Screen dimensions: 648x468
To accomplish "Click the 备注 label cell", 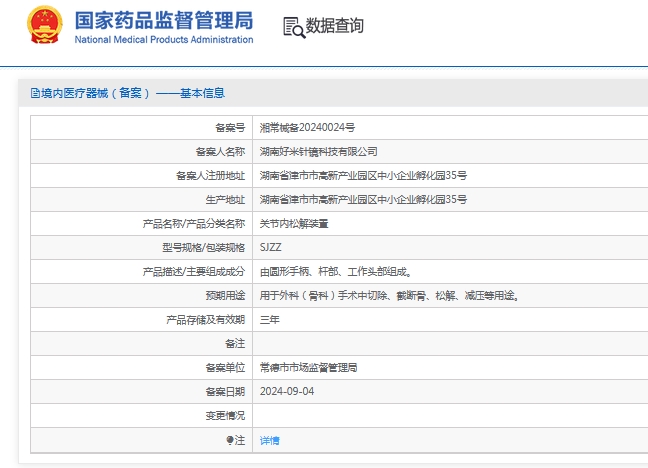I will (x=142, y=344).
